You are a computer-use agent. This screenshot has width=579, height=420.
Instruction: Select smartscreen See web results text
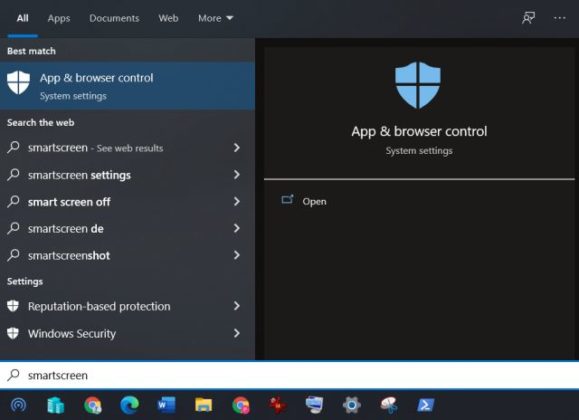tap(96, 148)
